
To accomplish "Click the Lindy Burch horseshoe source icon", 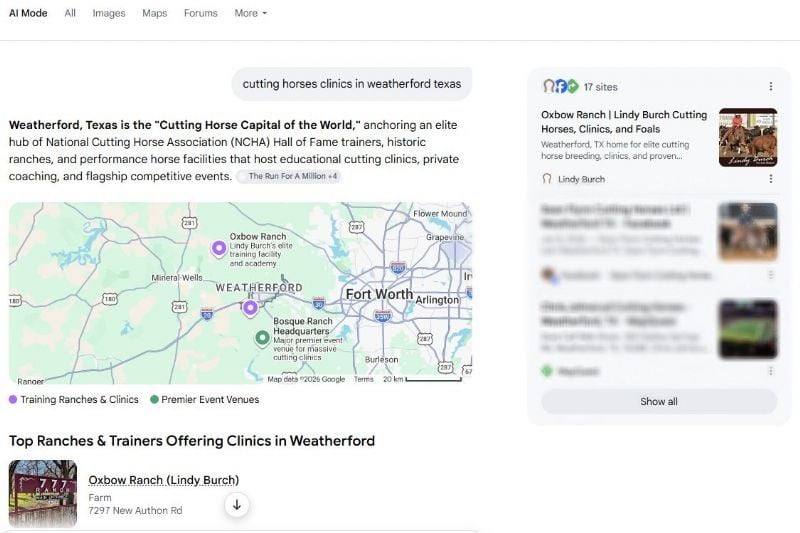I will pyautogui.click(x=546, y=179).
